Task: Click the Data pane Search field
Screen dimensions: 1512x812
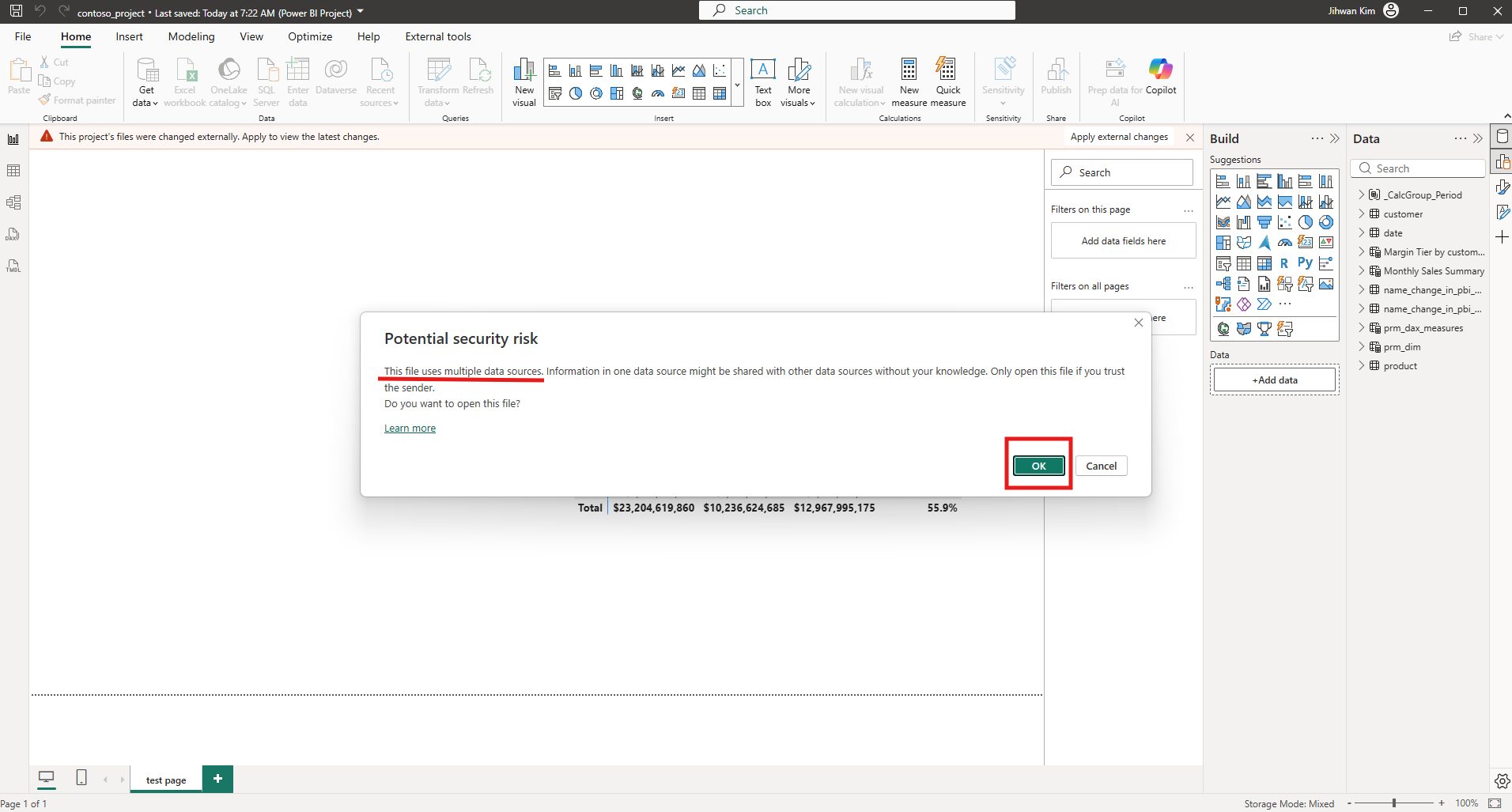Action: point(1419,168)
